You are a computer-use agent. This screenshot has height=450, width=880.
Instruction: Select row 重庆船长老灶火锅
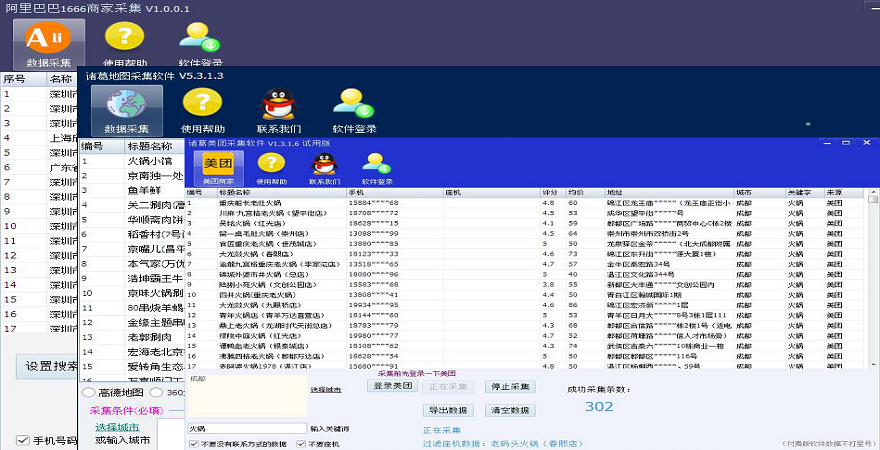(x=525, y=203)
